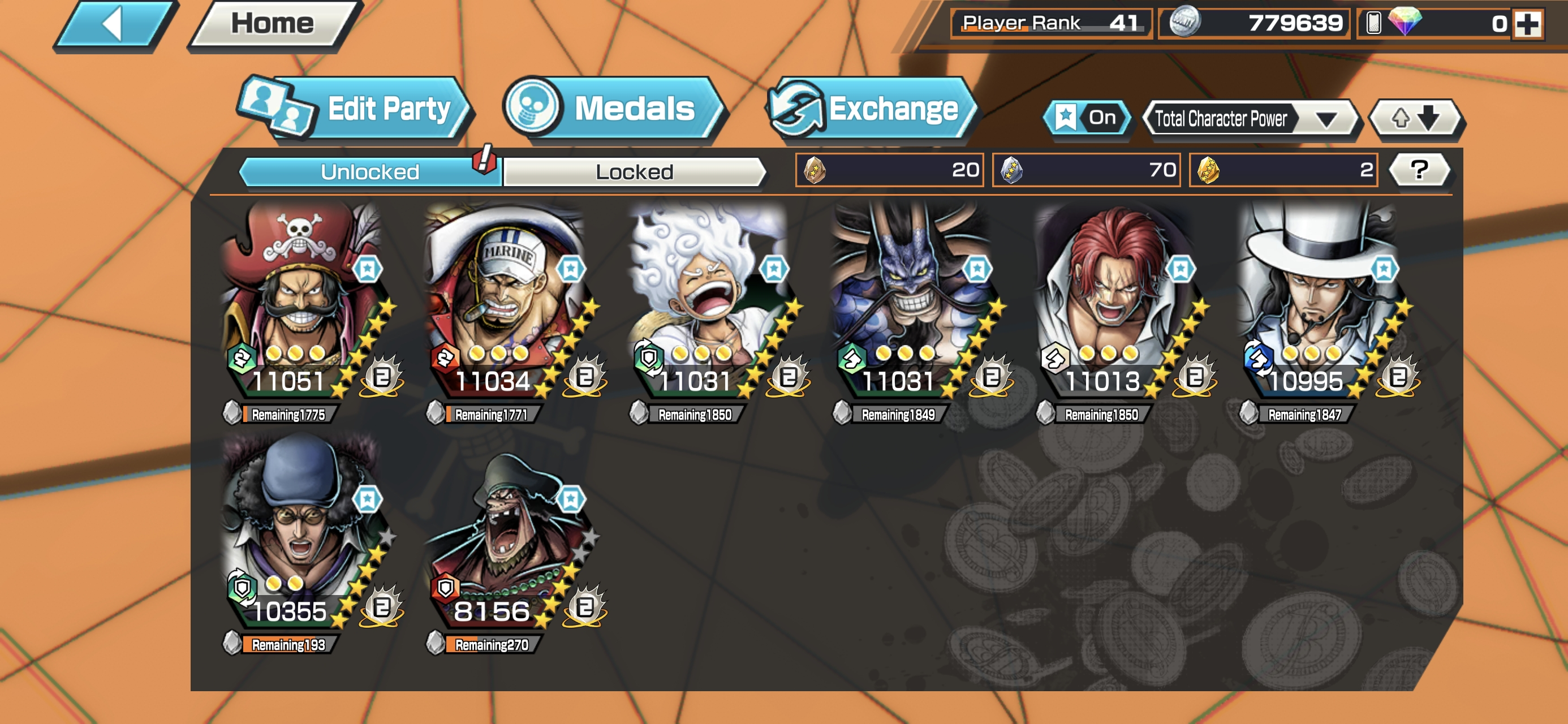Viewport: 1568px width, 724px height.
Task: Go back with the blue arrow button
Action: [x=115, y=24]
